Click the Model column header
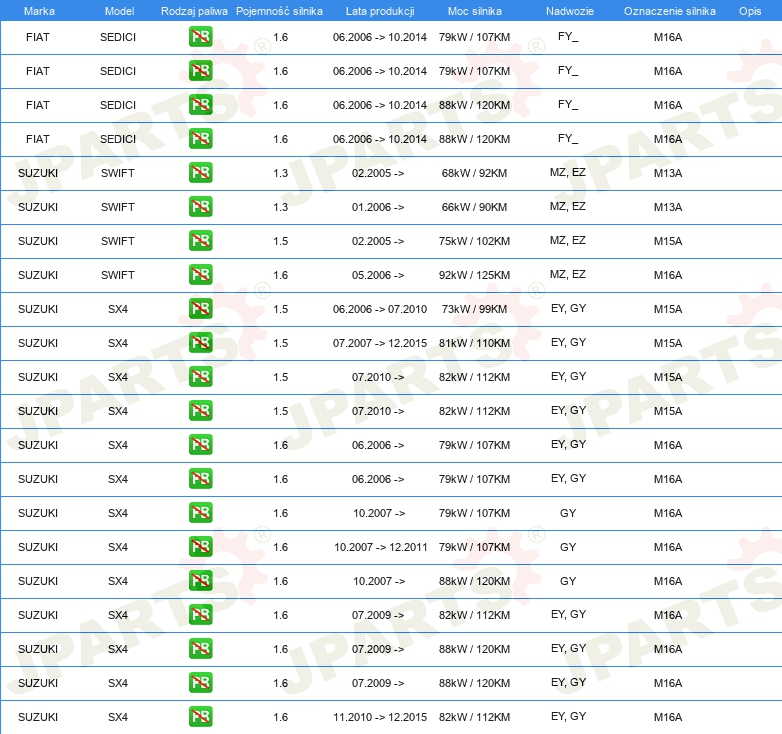This screenshot has height=734, width=782. coord(119,11)
